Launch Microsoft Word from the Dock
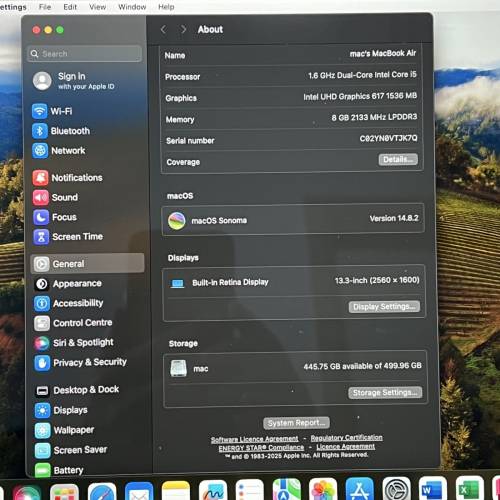 (x=433, y=488)
